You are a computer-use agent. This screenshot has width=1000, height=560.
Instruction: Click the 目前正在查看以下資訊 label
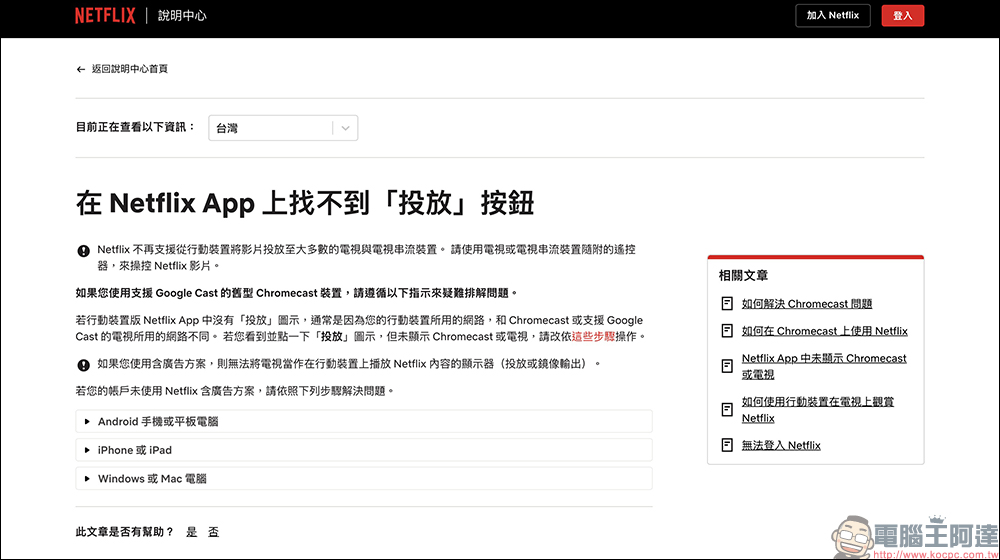coord(135,127)
